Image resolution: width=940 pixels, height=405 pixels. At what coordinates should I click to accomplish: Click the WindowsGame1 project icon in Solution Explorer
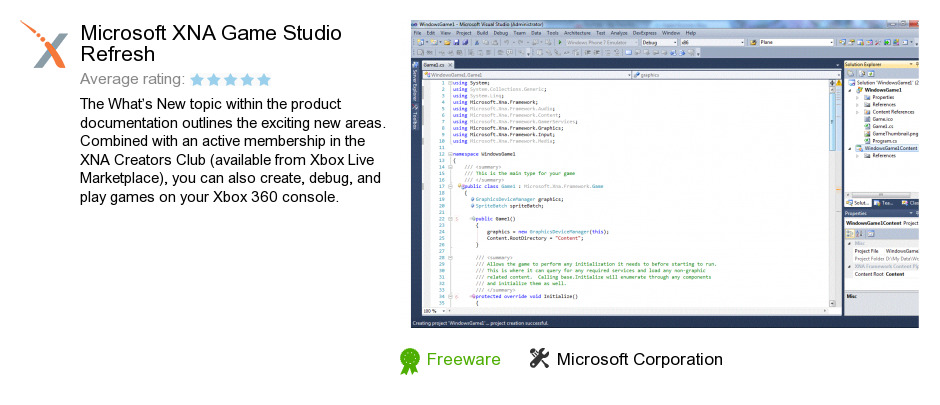click(860, 89)
